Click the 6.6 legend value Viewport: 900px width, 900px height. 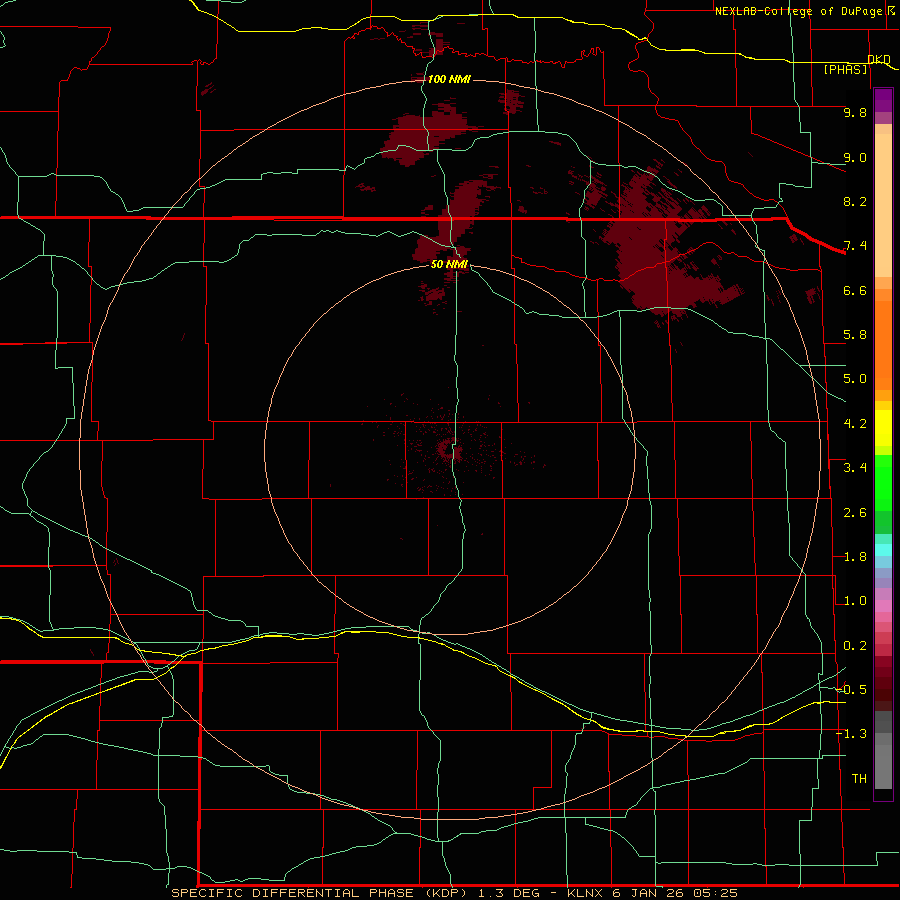click(x=855, y=290)
